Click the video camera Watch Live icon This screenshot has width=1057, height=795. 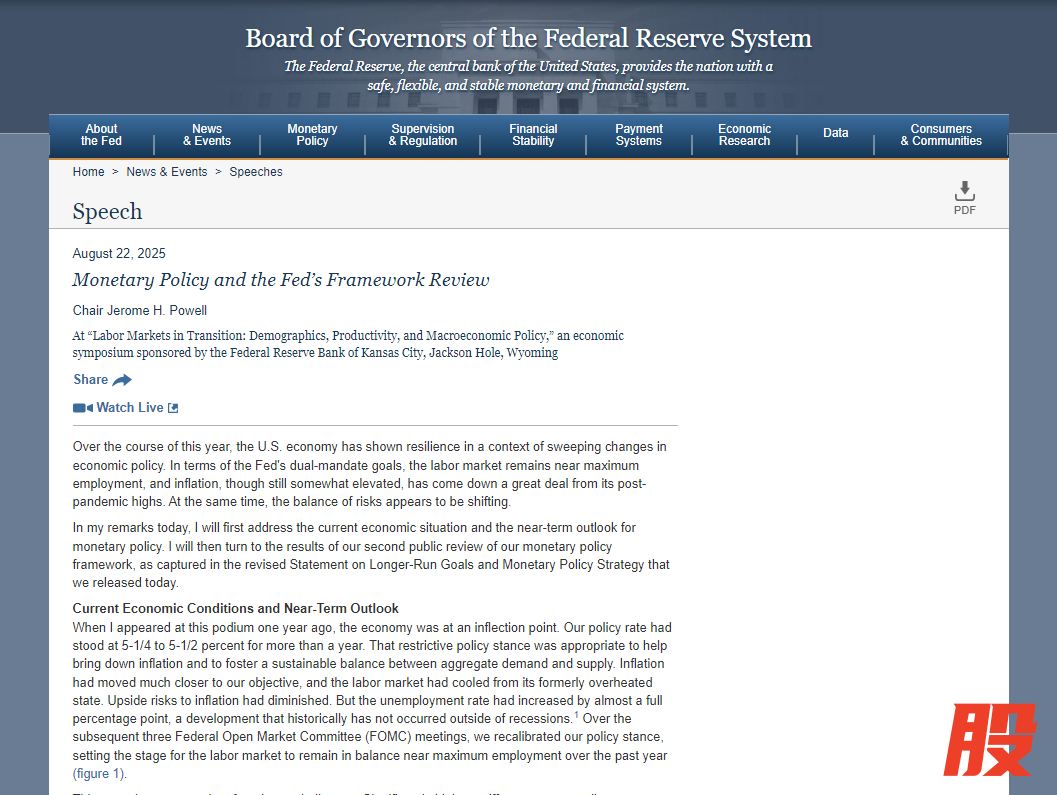point(82,408)
